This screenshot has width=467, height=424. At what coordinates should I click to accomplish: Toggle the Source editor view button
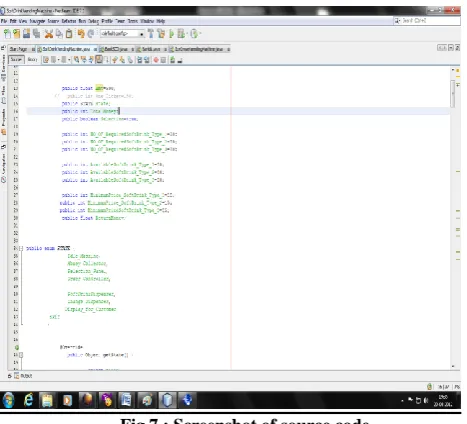click(16, 59)
